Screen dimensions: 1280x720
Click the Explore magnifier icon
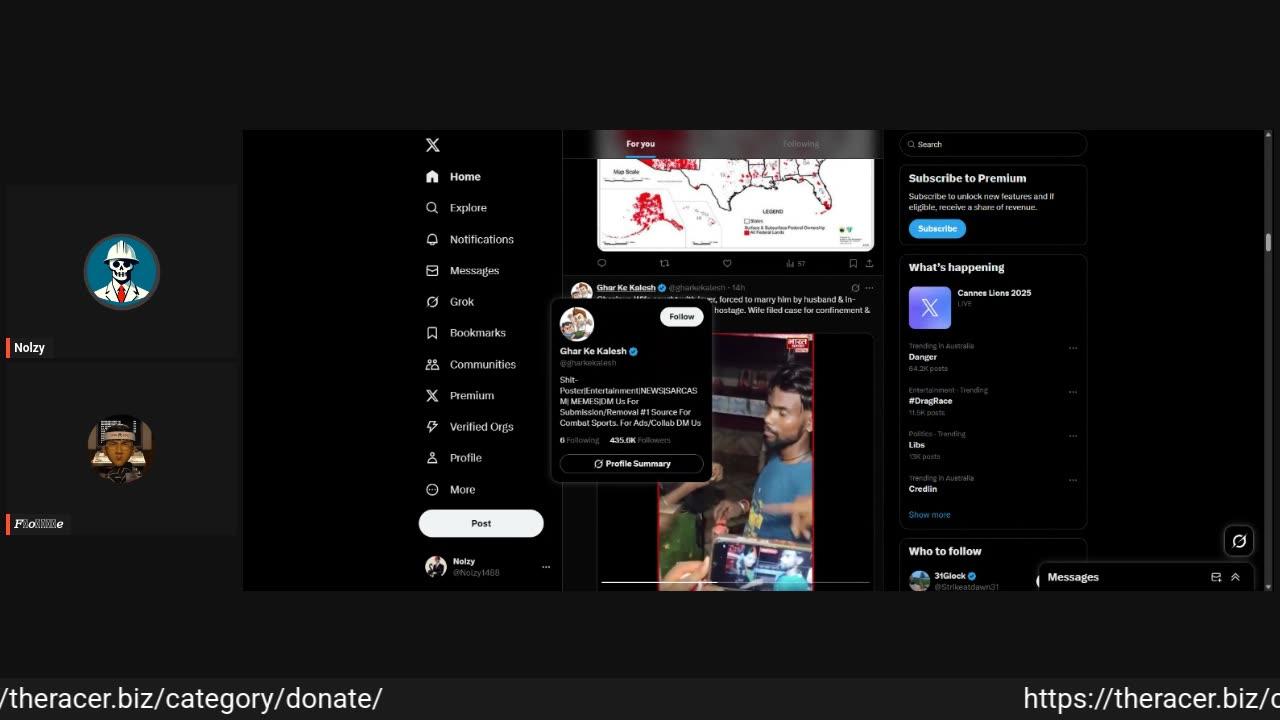click(x=432, y=208)
